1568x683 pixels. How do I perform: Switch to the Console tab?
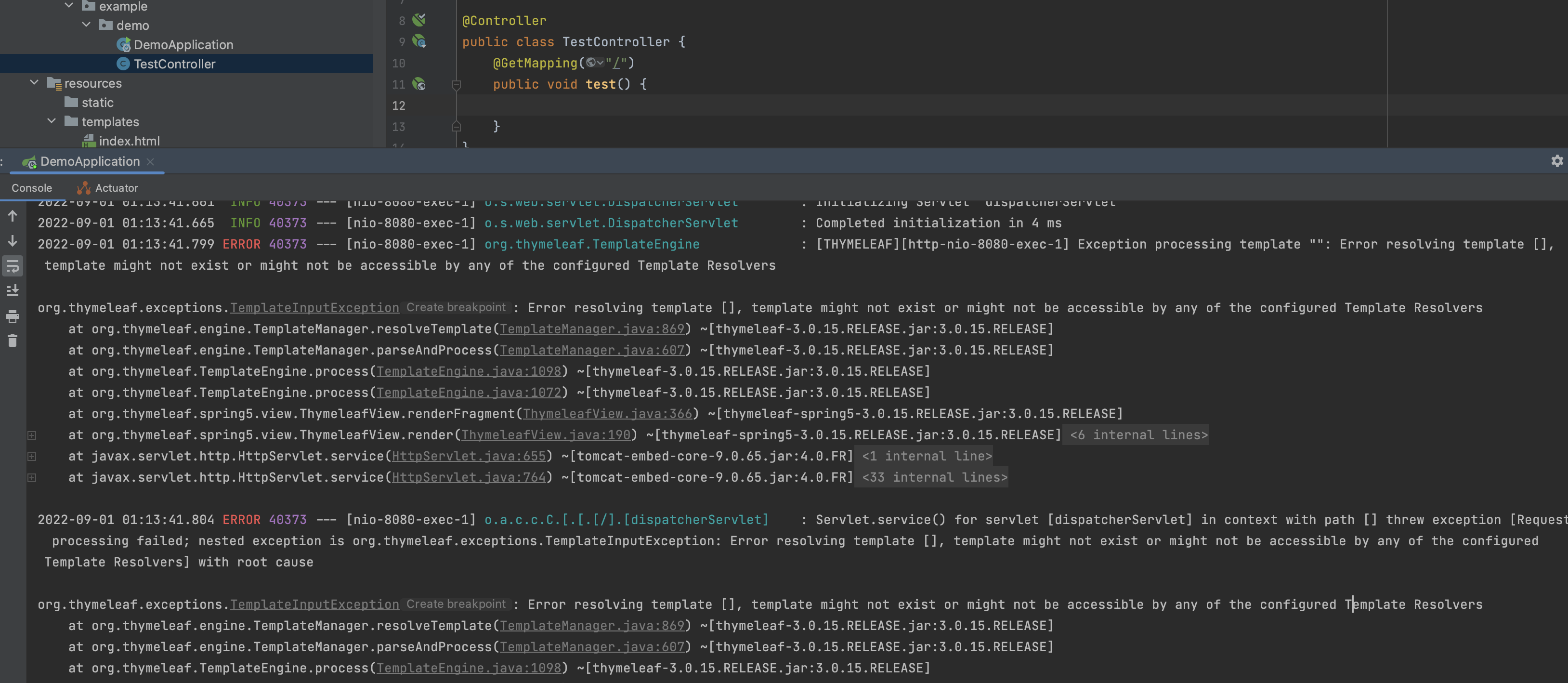[32, 188]
